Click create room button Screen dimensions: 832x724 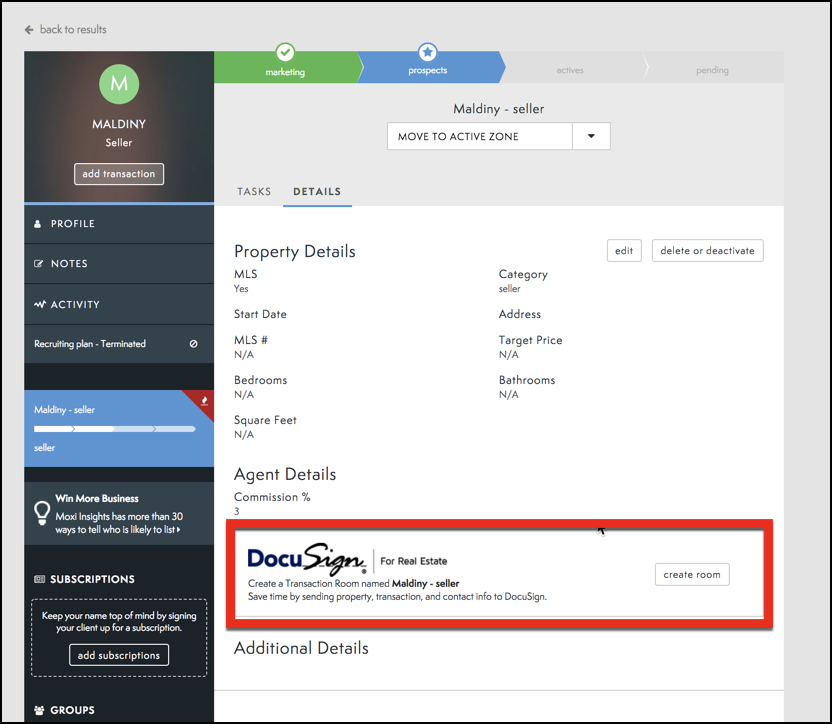click(x=692, y=575)
